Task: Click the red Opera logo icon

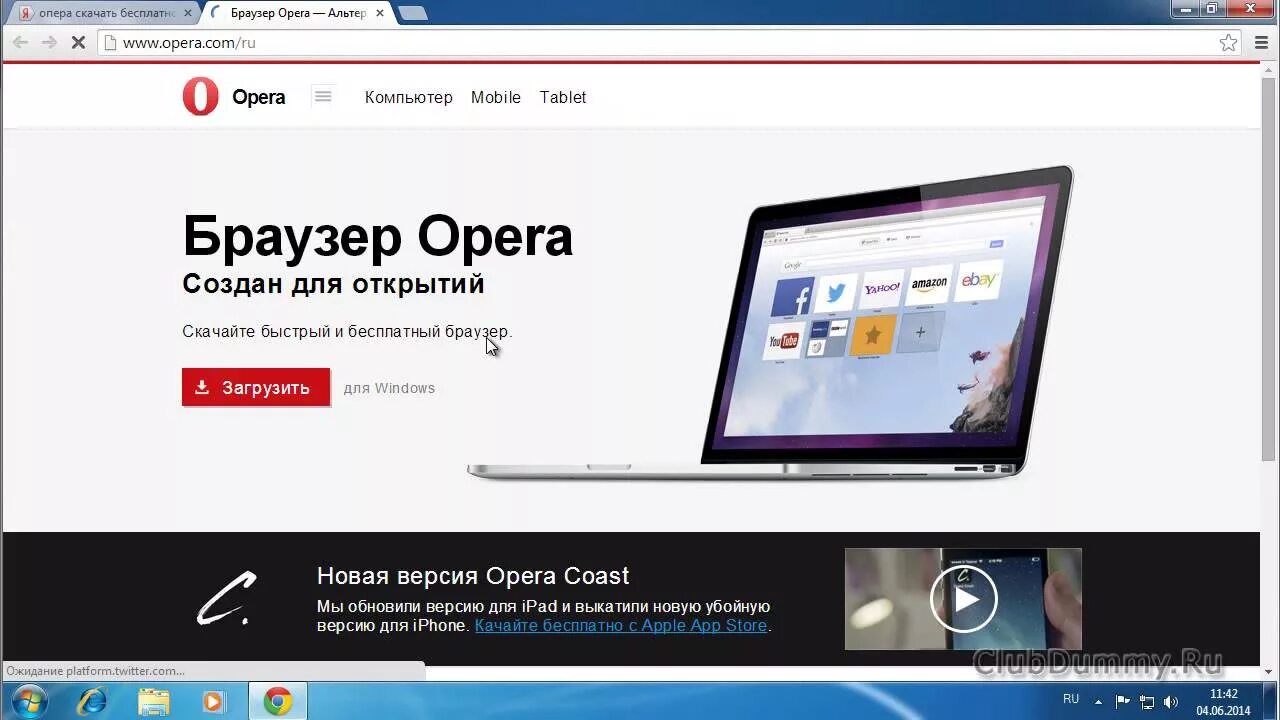Action: coord(200,97)
